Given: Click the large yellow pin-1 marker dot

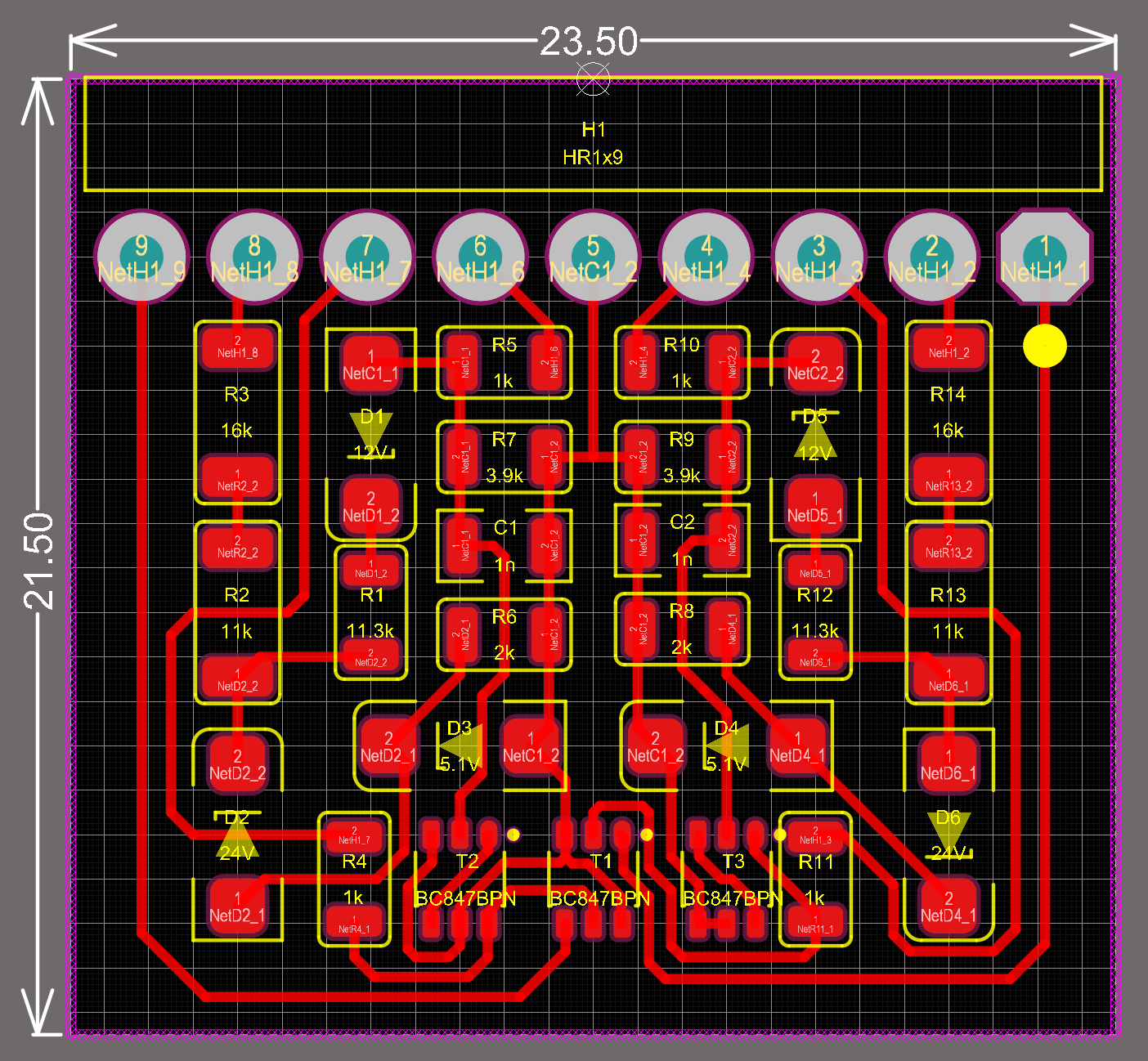Looking at the screenshot, I should coord(1045,346).
